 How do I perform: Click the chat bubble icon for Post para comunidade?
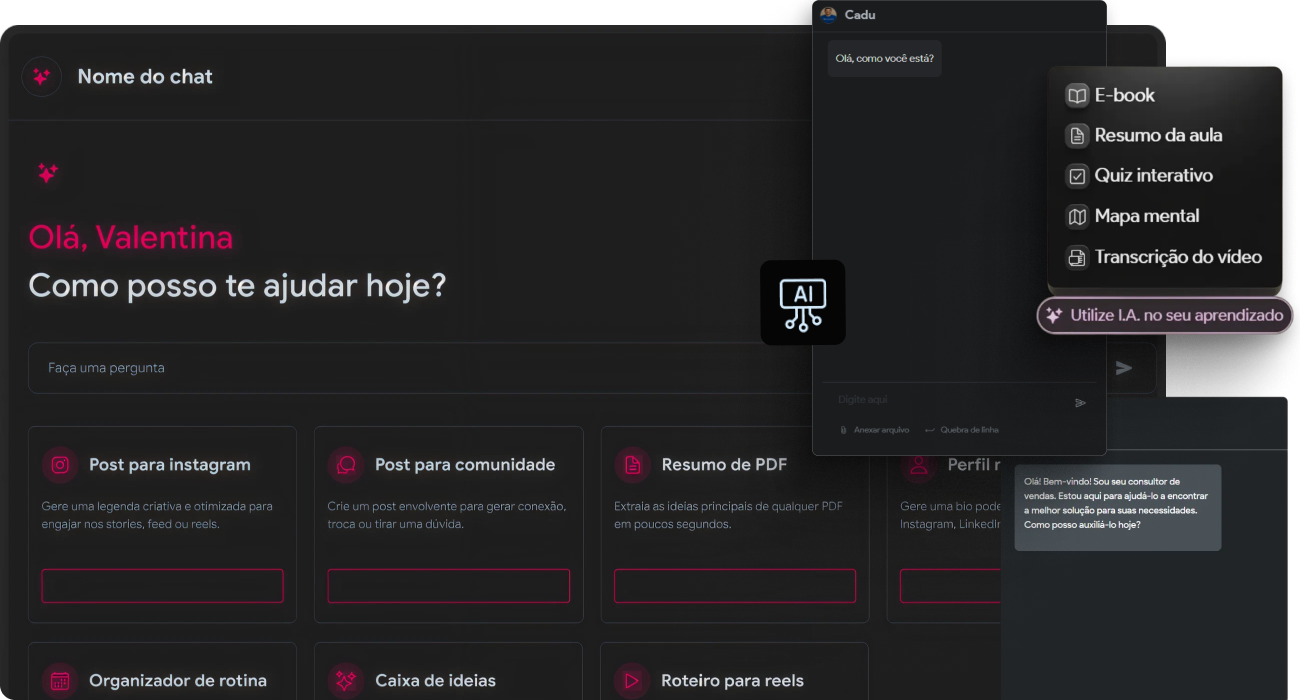[x=346, y=465]
